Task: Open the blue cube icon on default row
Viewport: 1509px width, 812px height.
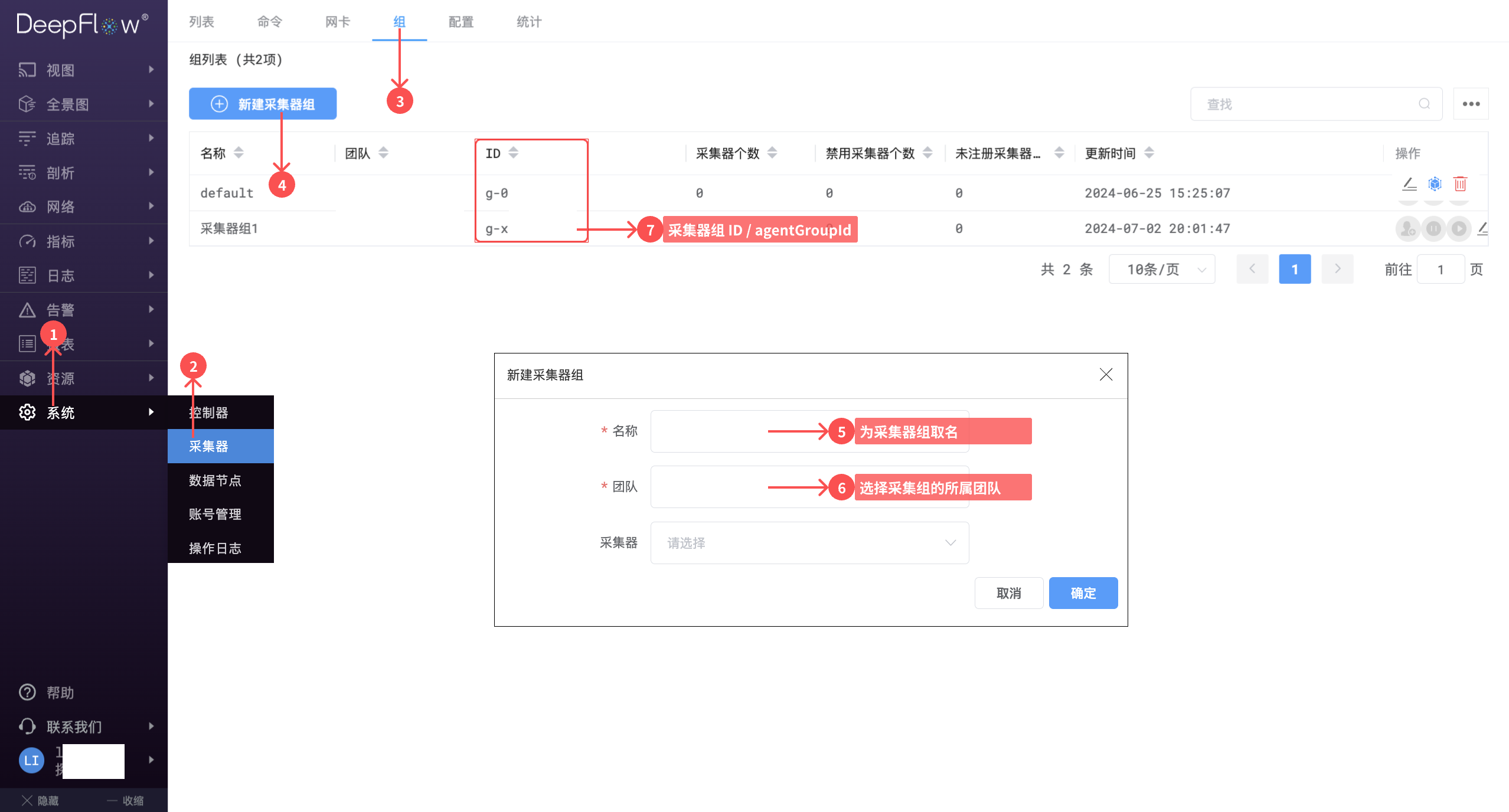Action: pos(1435,184)
